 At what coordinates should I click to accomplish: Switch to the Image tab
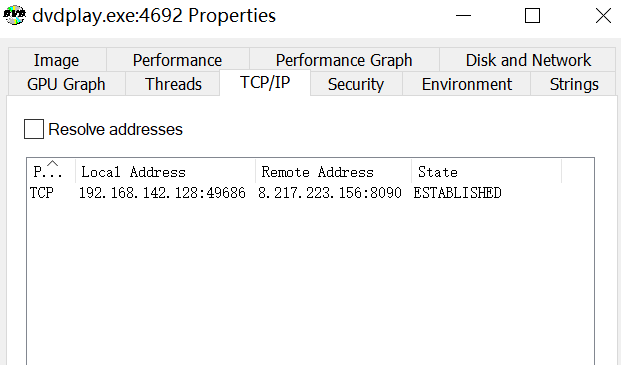pyautogui.click(x=57, y=60)
